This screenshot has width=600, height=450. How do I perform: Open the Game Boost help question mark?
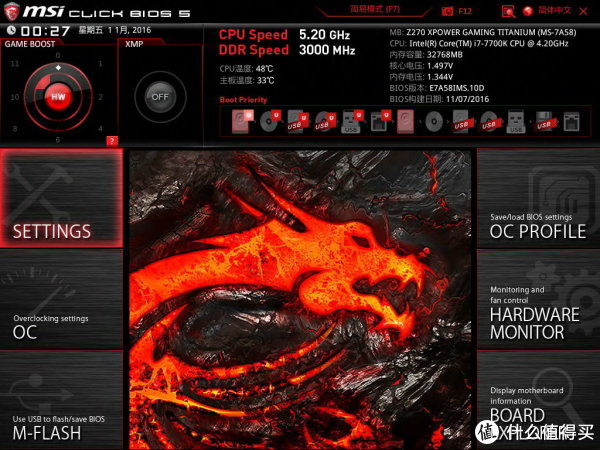[x=112, y=141]
